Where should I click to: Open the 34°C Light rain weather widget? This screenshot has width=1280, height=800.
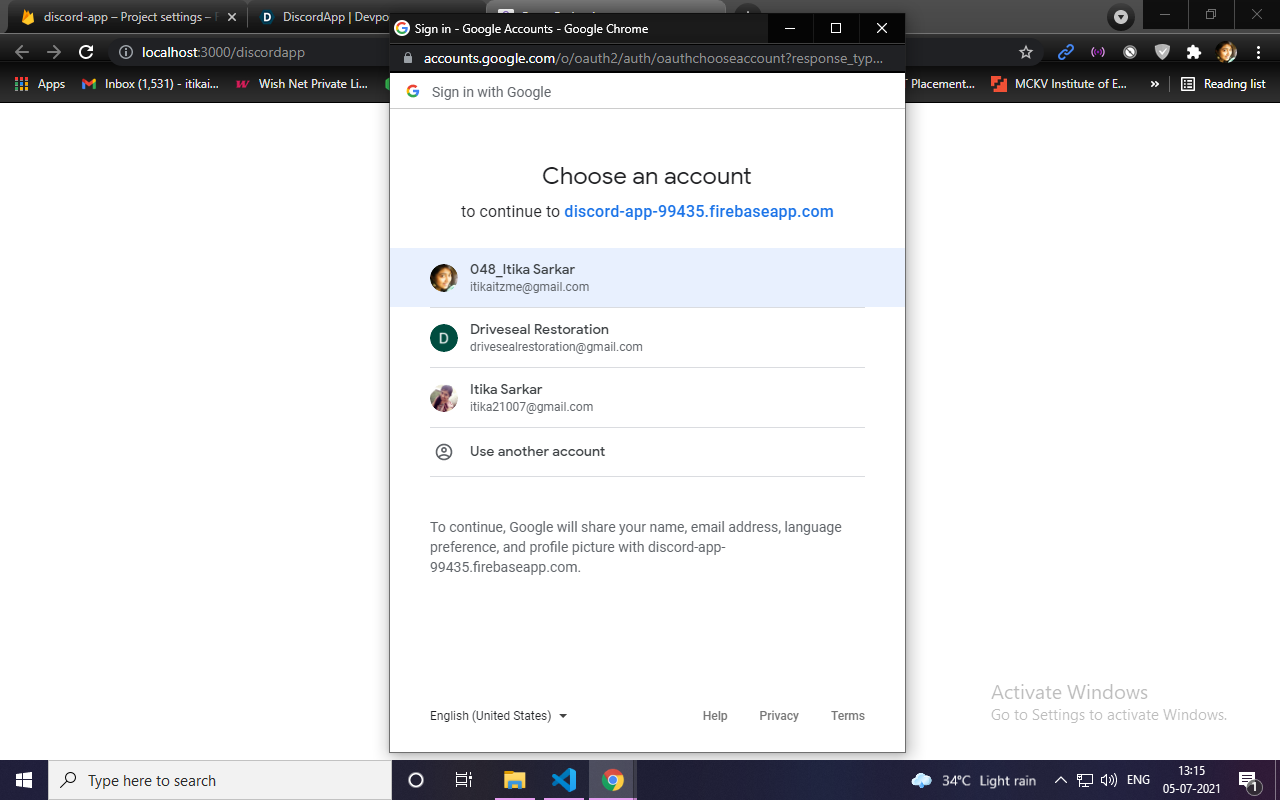pyautogui.click(x=973, y=780)
